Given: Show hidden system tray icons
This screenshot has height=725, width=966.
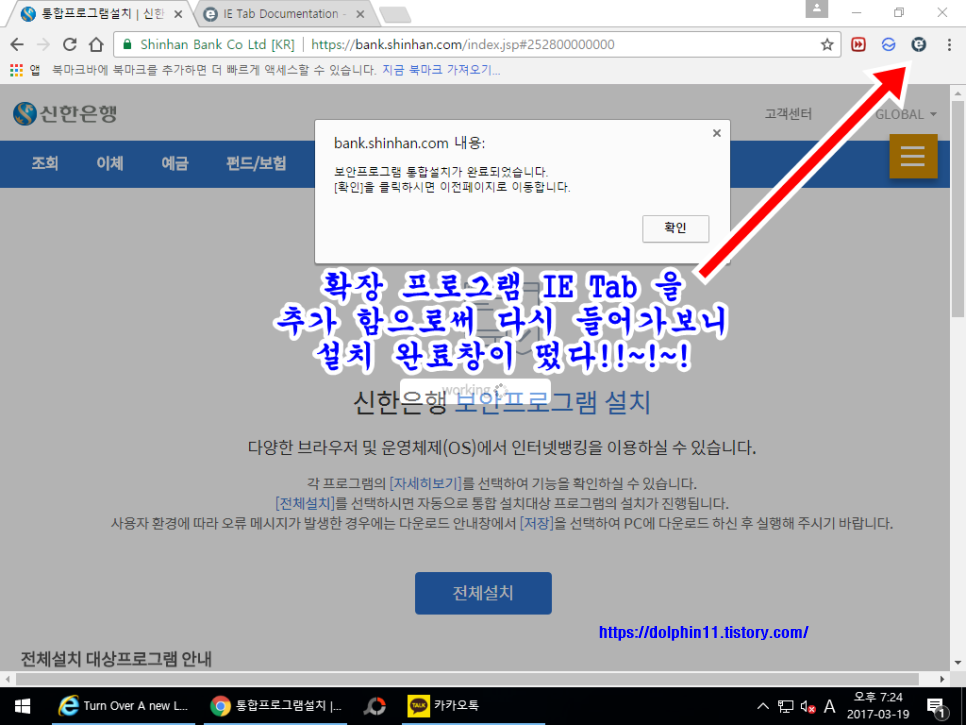Looking at the screenshot, I should click(763, 706).
